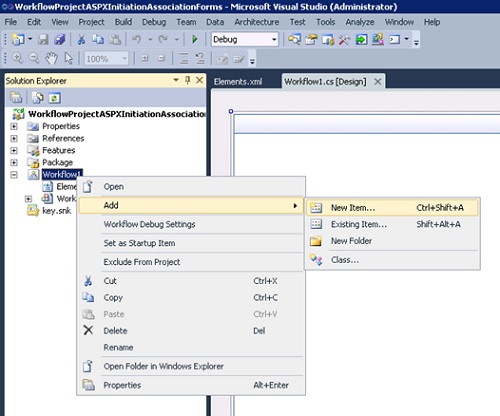Choose Class... from the Add submenu

point(392,260)
